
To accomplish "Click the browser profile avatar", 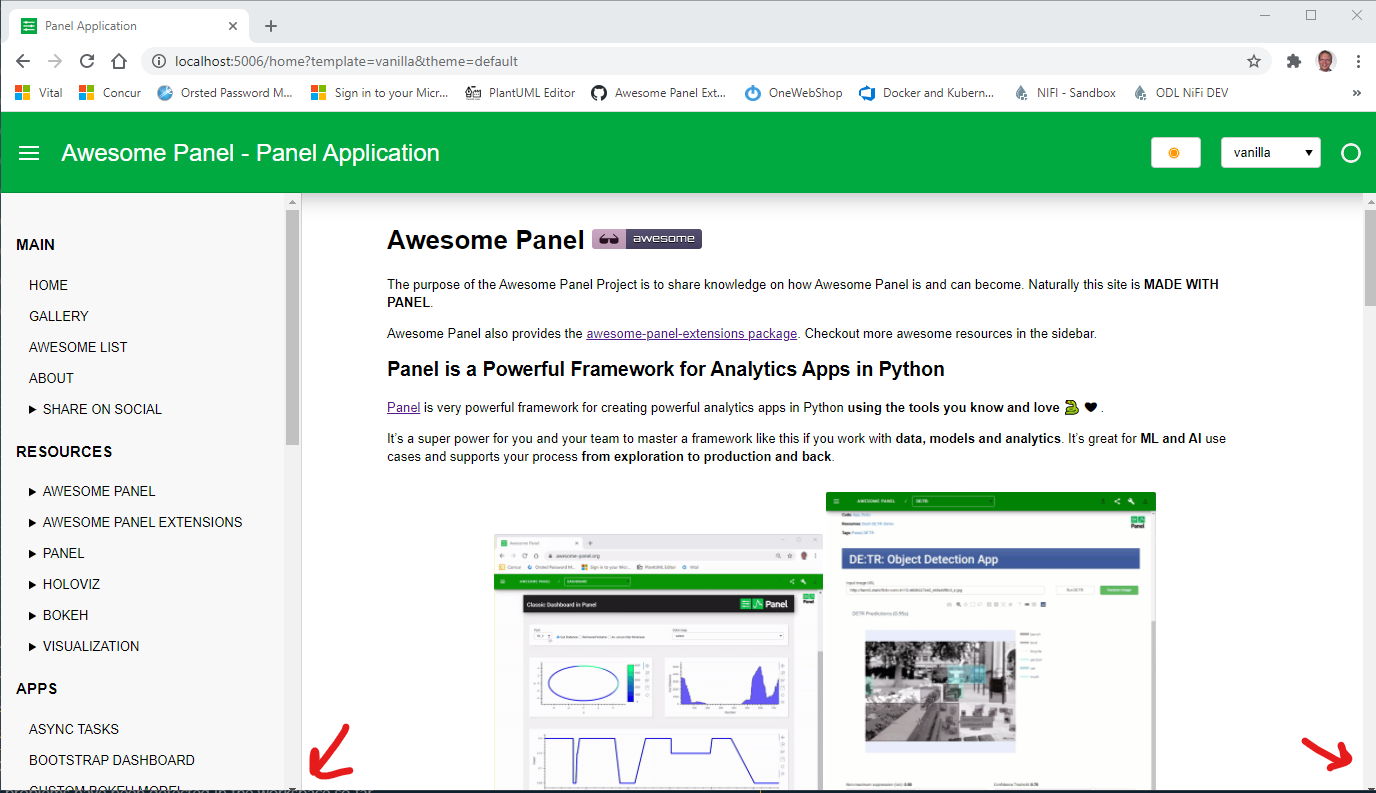I will (x=1325, y=60).
